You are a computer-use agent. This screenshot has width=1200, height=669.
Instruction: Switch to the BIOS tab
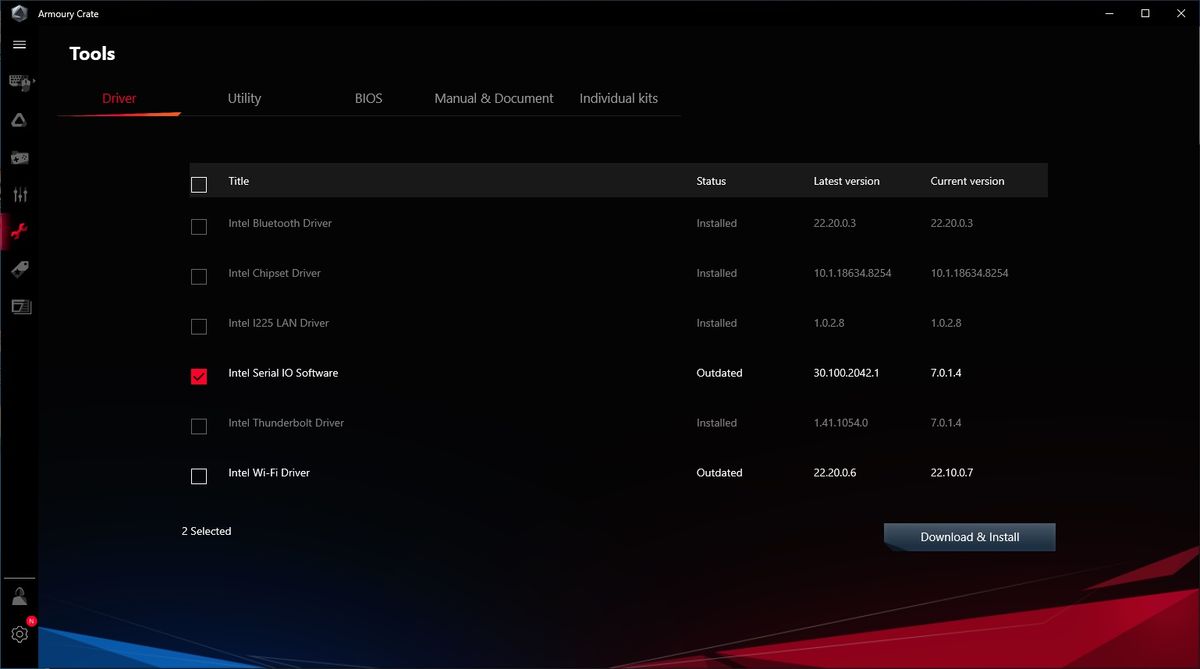click(x=369, y=98)
